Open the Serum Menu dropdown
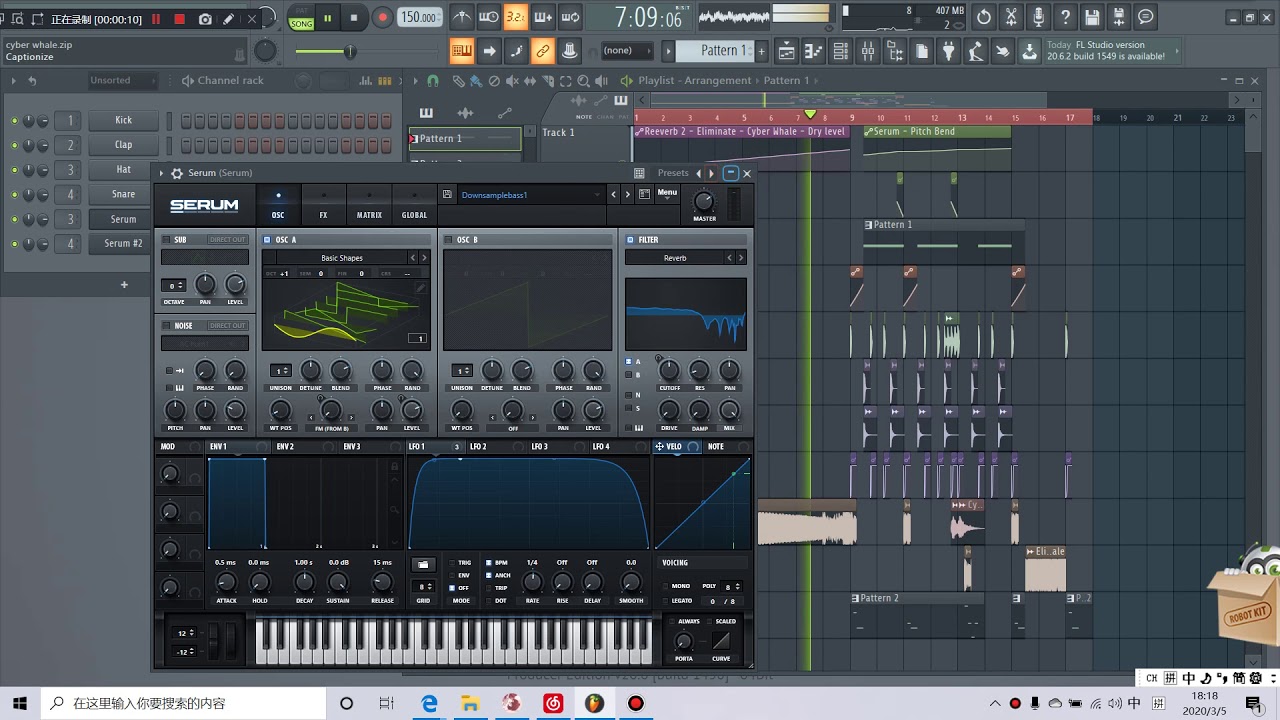The image size is (1280, 720). point(667,193)
